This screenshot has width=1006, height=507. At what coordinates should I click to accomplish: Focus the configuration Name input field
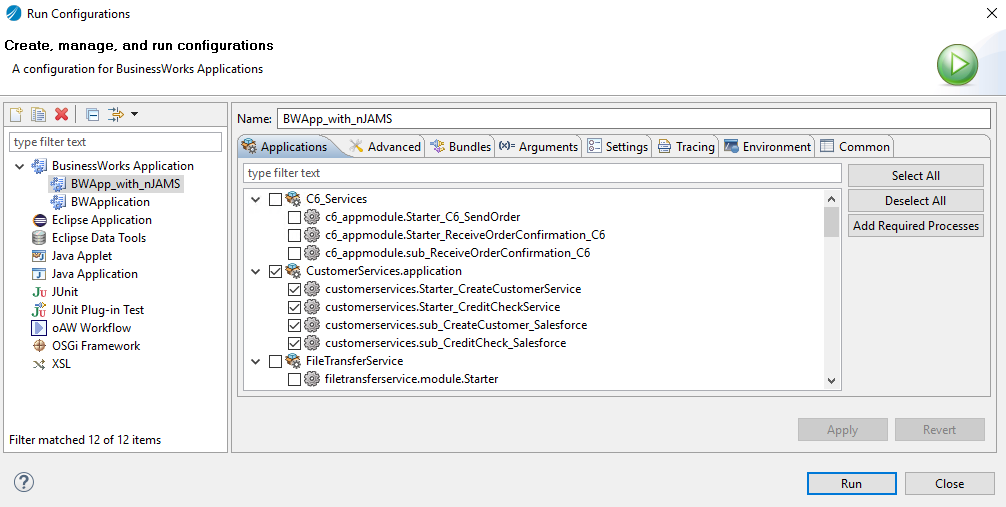634,119
